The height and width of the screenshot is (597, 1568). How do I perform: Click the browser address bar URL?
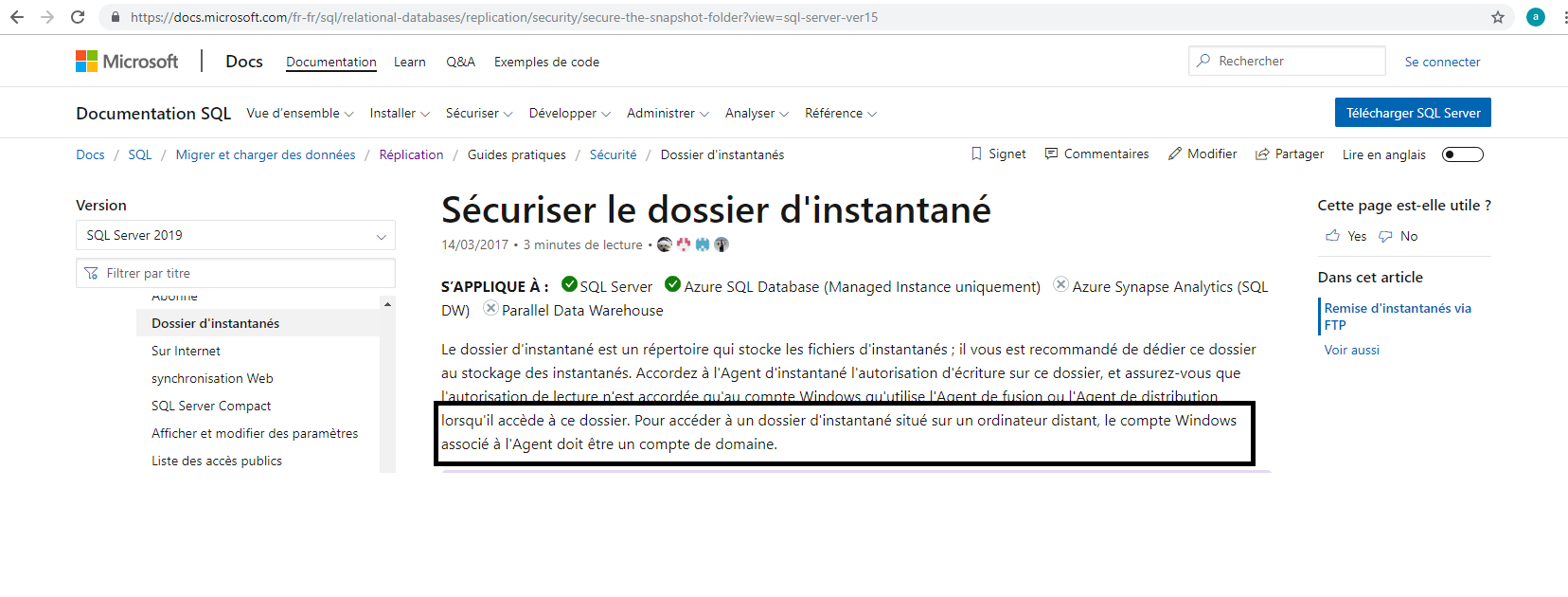504,17
